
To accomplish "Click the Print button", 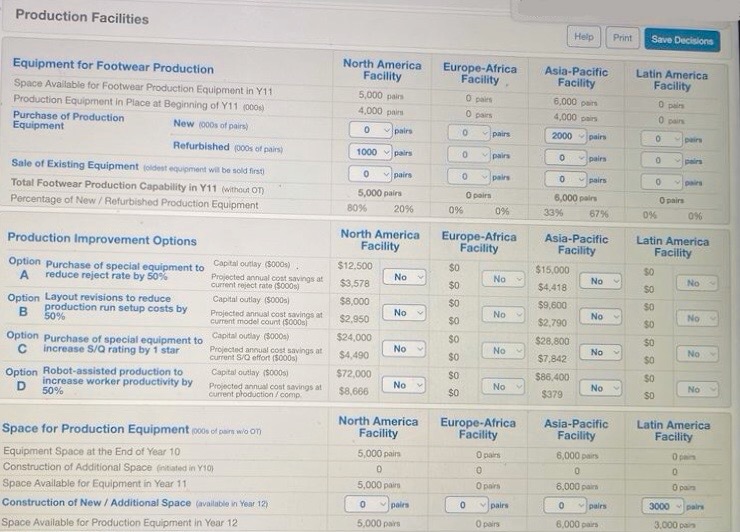I will [622, 39].
